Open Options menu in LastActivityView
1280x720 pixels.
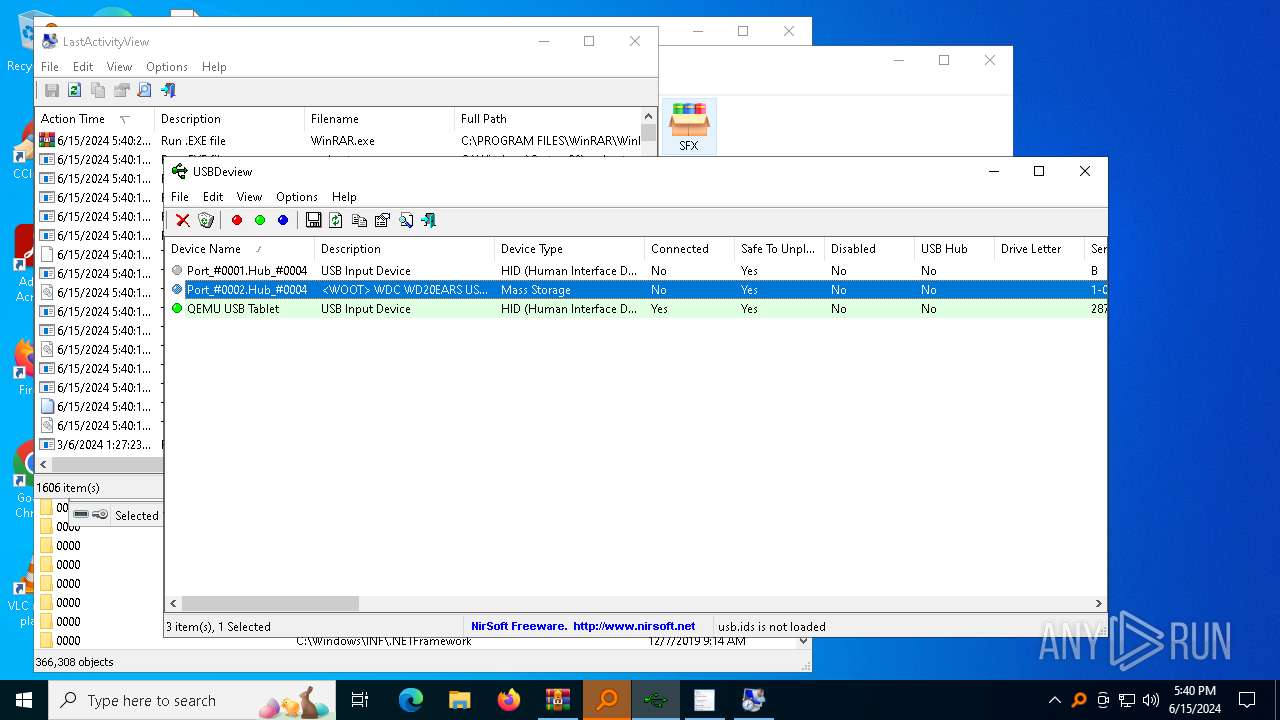click(167, 67)
